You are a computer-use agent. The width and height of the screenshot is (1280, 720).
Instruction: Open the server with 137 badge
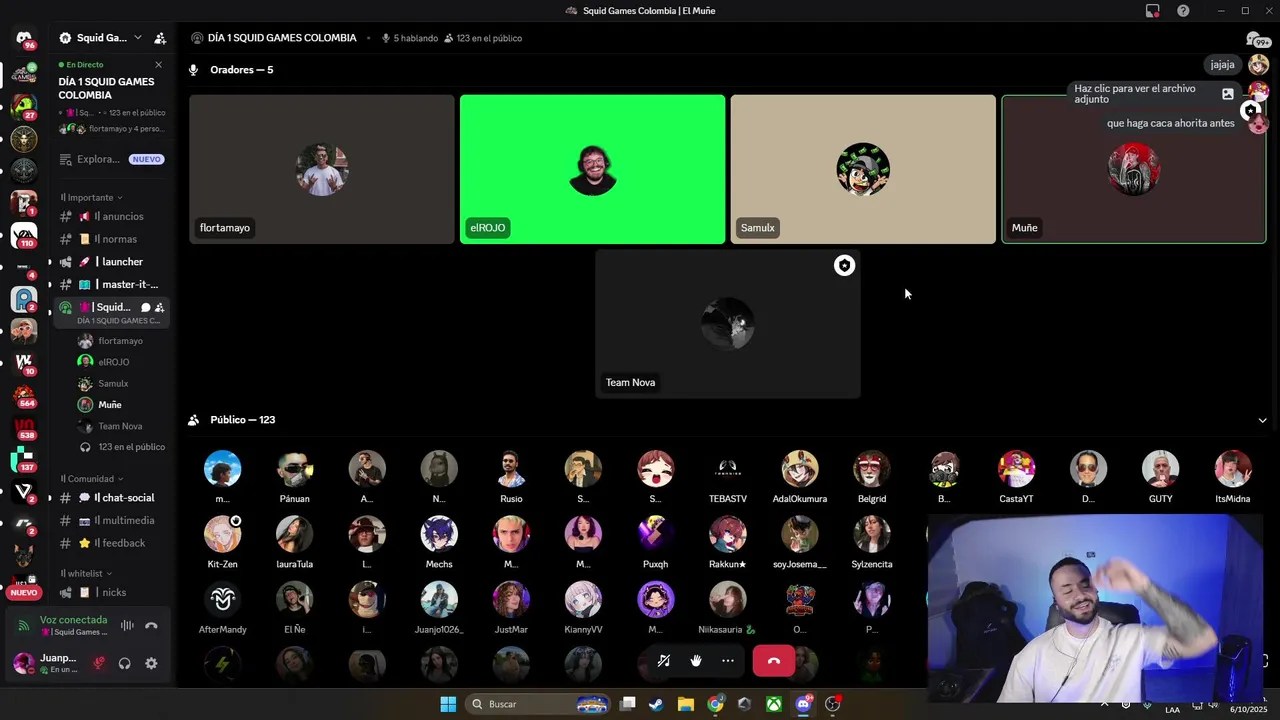(23, 460)
